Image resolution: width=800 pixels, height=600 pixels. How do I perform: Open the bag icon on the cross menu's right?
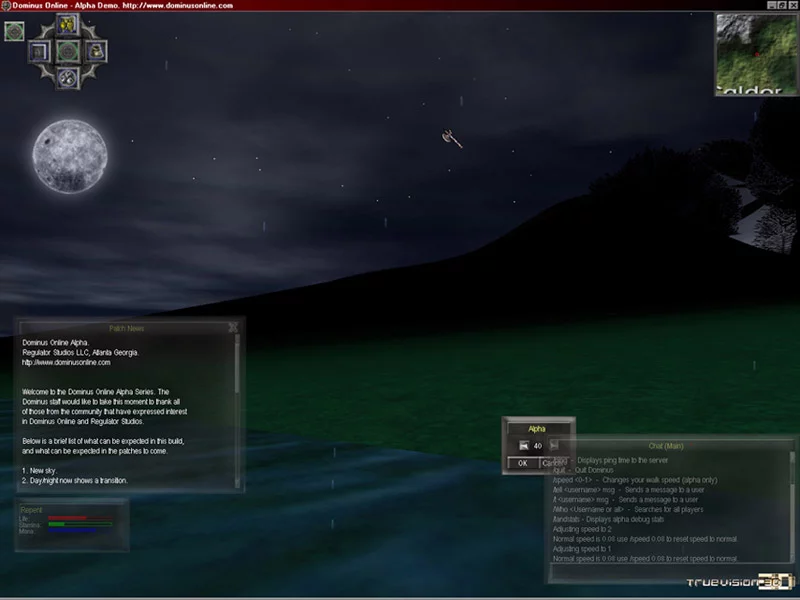95,52
